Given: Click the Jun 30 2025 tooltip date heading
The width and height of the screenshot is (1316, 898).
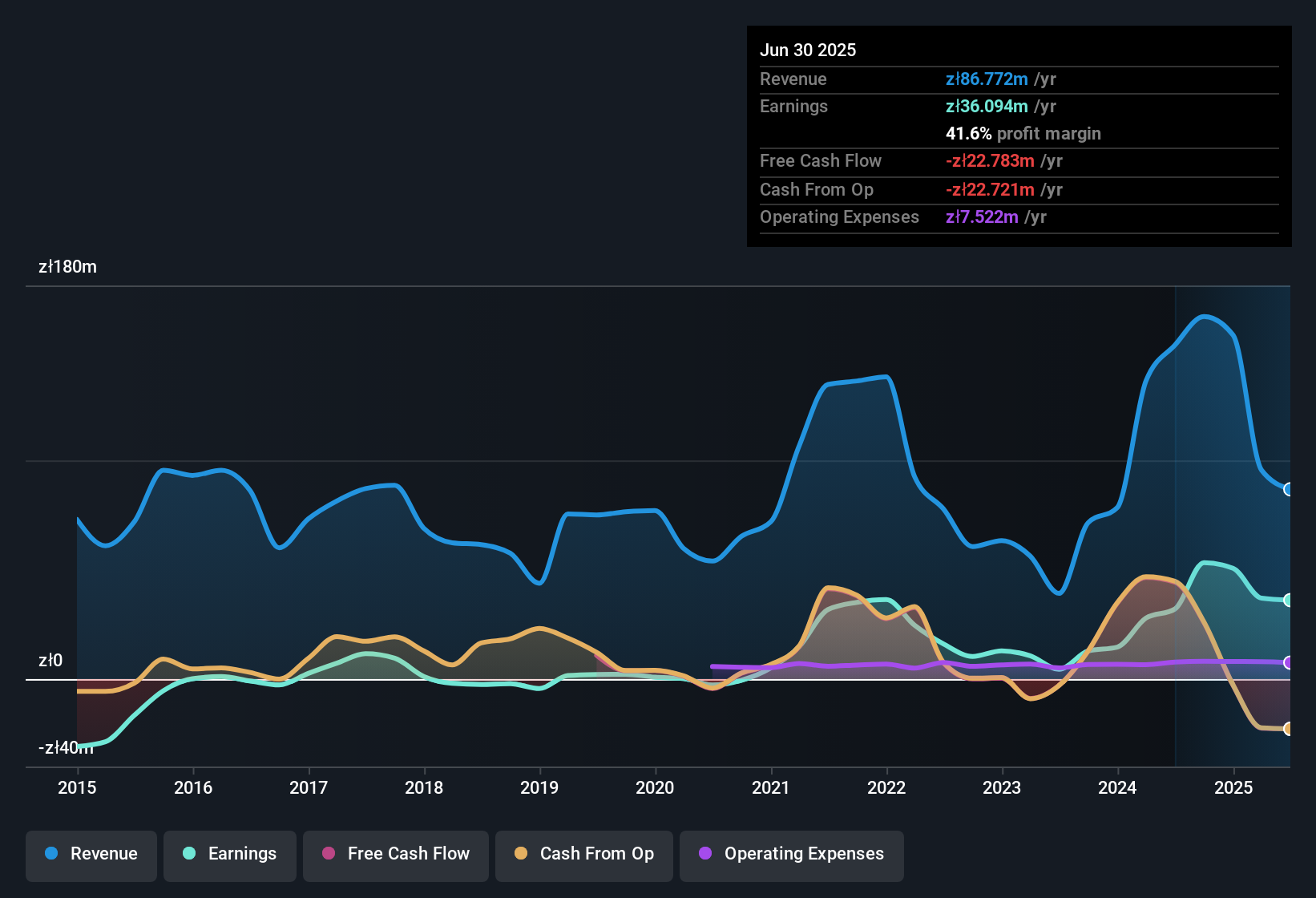Looking at the screenshot, I should click(808, 50).
